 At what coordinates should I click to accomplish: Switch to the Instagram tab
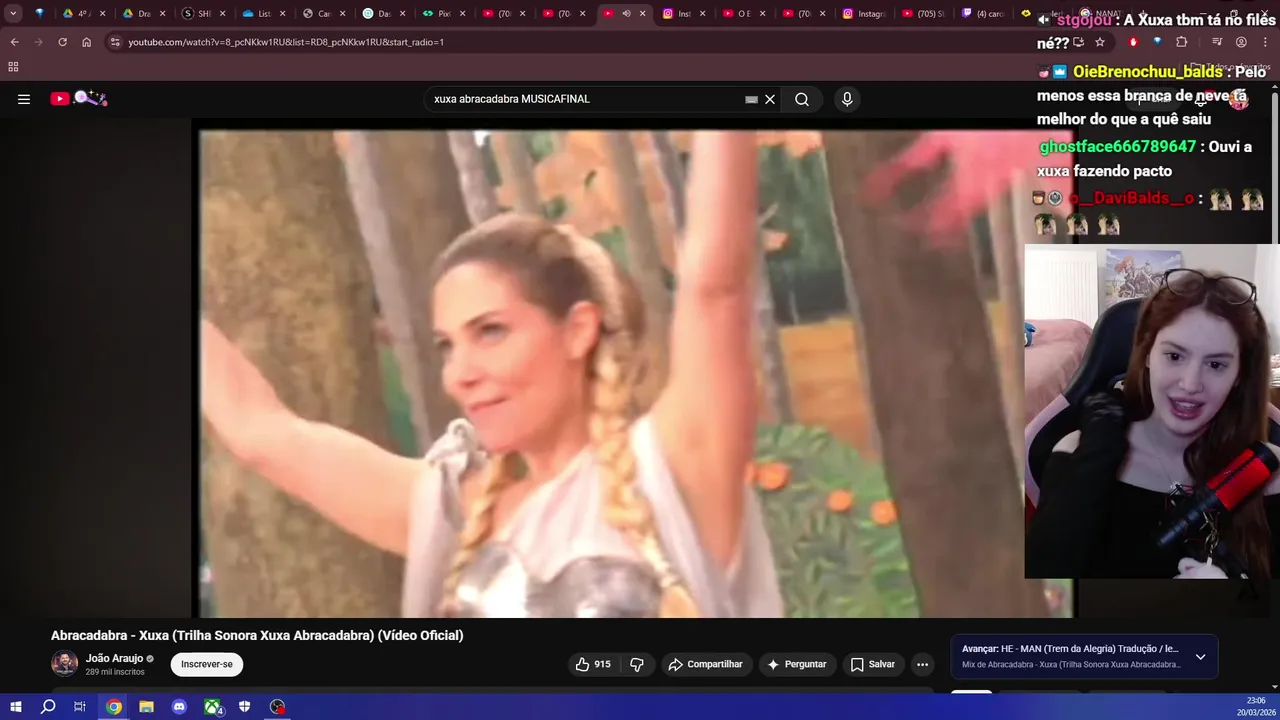pos(865,14)
